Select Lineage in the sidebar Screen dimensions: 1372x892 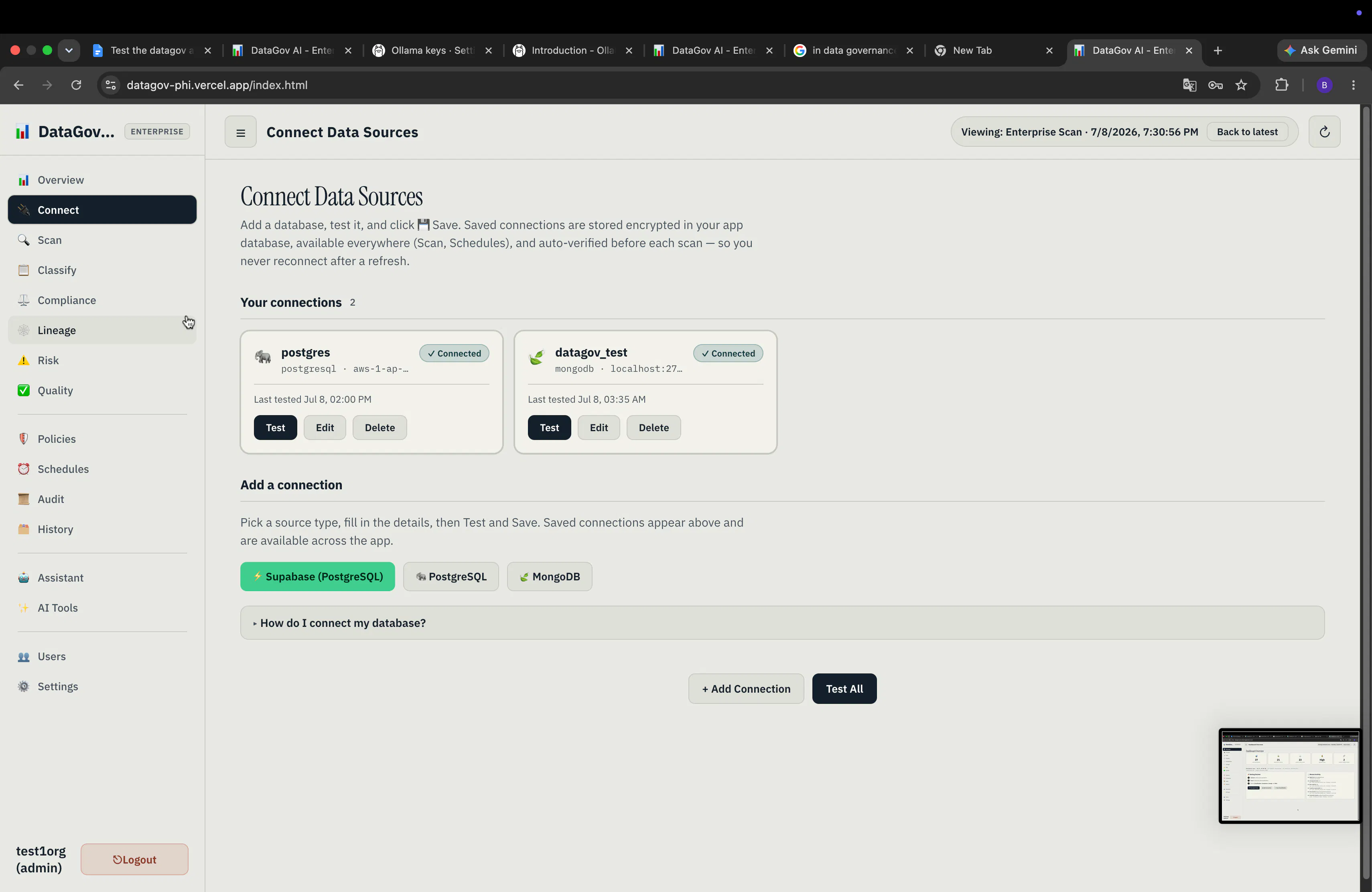tap(102, 330)
